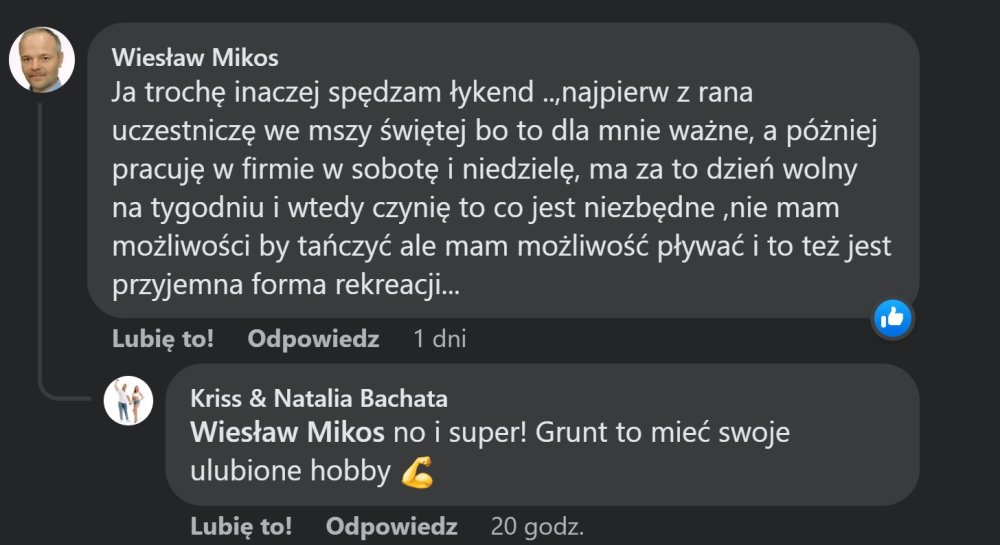Open the "20 godz." reply timestamp
This screenshot has width=1000, height=545.
pos(537,526)
